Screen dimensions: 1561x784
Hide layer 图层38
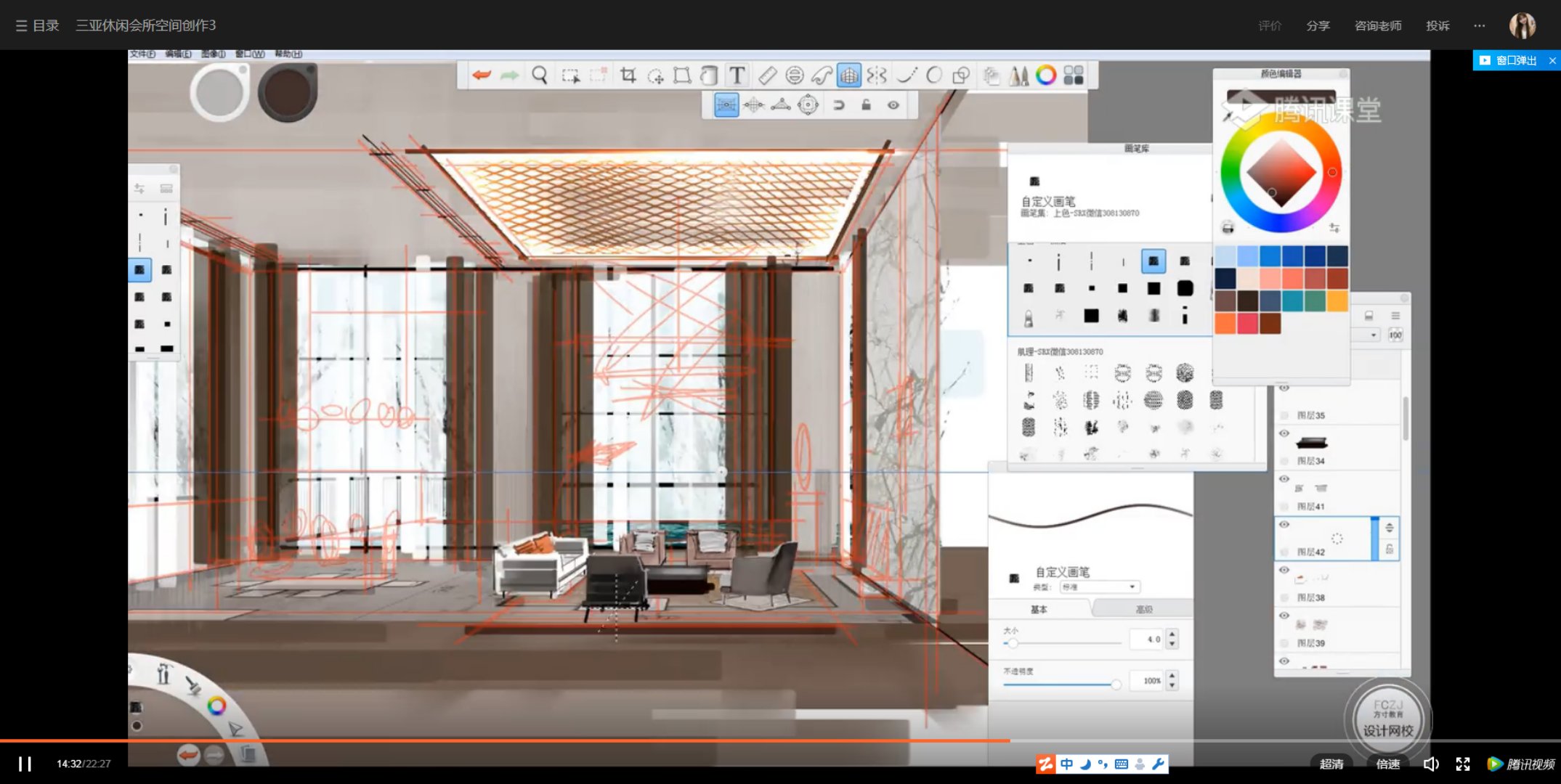click(x=1284, y=570)
